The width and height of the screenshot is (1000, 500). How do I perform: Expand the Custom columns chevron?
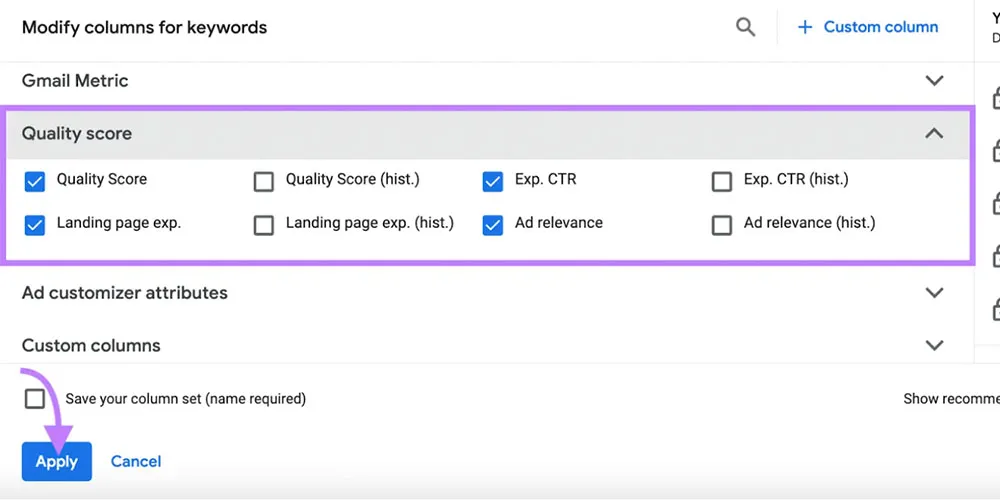tap(934, 345)
